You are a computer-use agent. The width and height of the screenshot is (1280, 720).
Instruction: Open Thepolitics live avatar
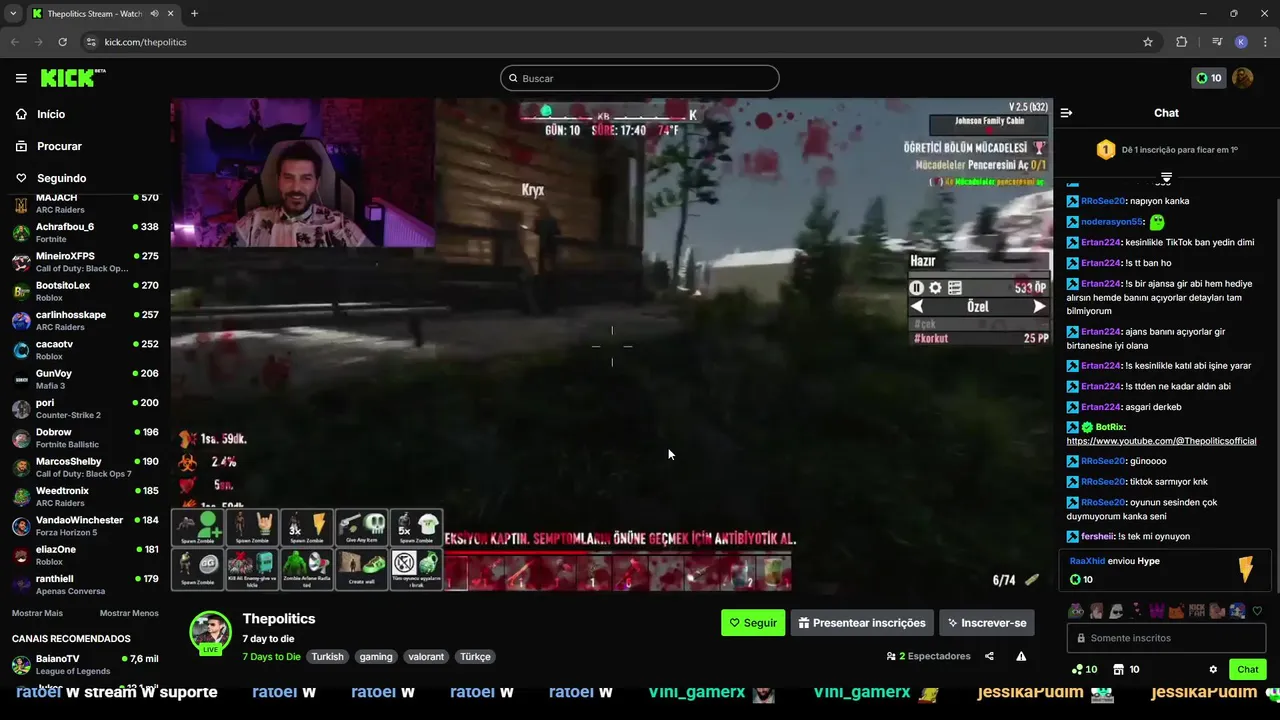point(211,633)
